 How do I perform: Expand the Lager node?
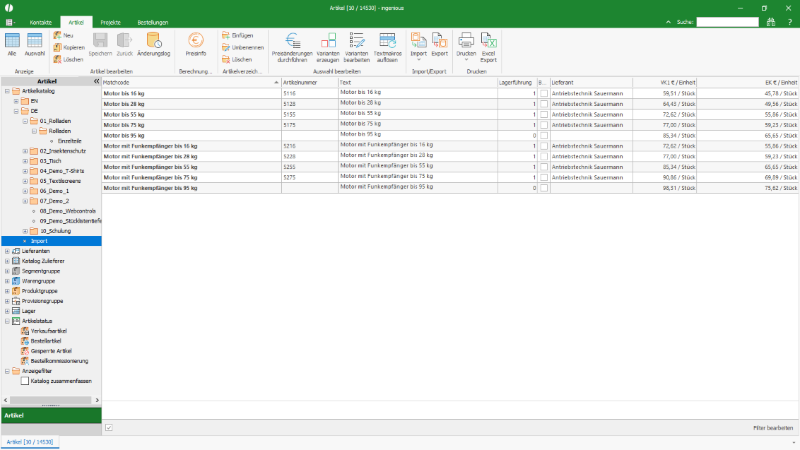(7, 311)
